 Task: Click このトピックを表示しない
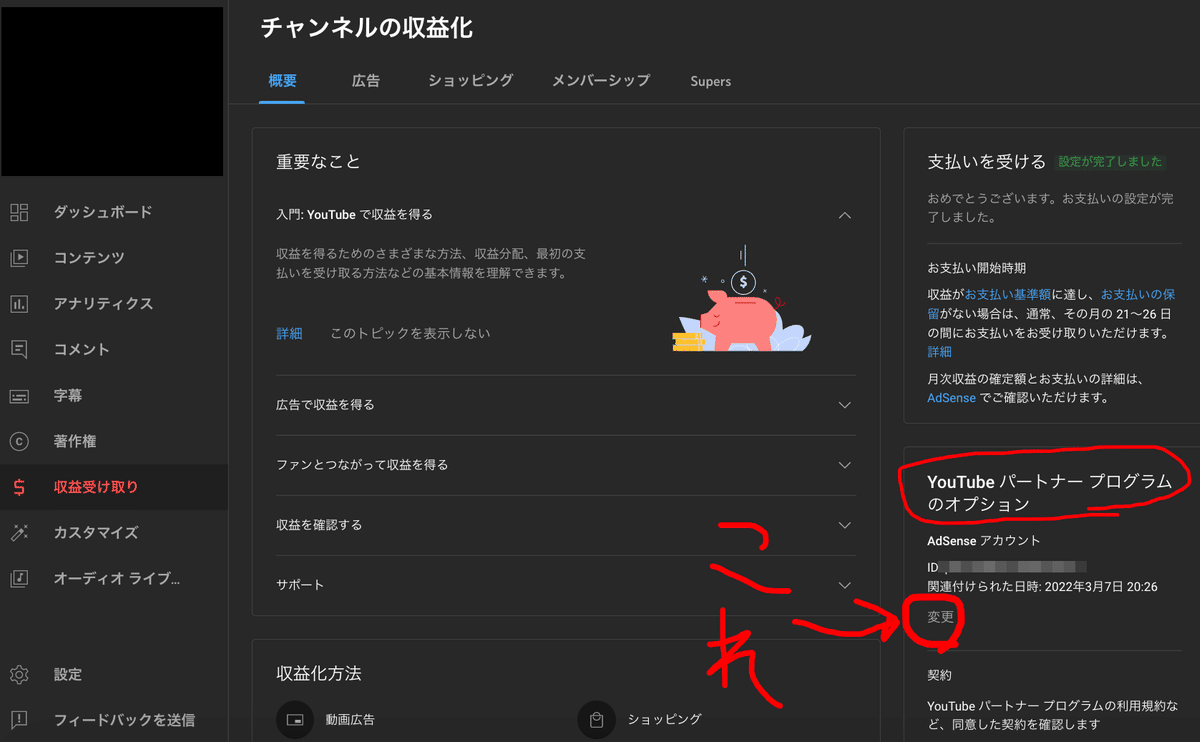[410, 333]
